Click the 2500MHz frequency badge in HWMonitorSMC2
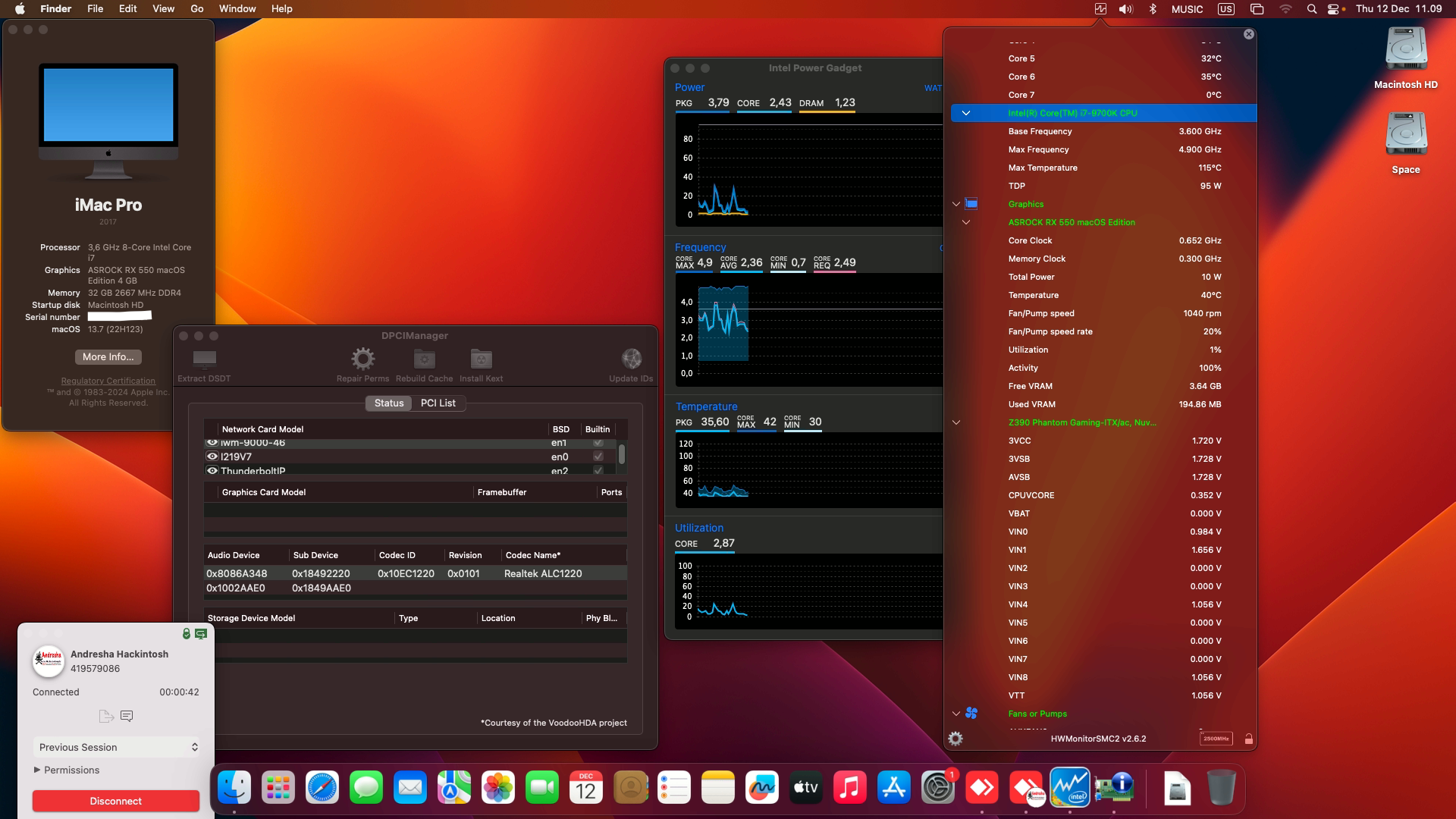Image resolution: width=1456 pixels, height=819 pixels. 1215,738
